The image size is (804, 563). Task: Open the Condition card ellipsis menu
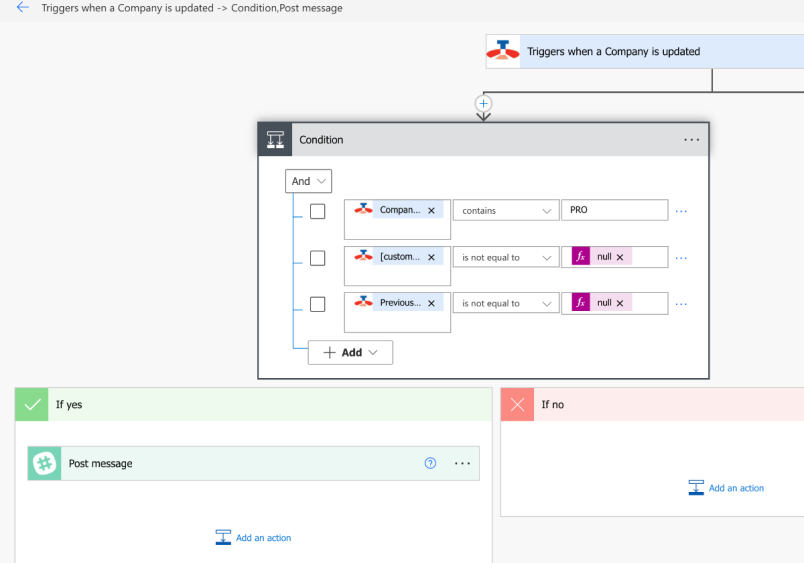coord(691,140)
